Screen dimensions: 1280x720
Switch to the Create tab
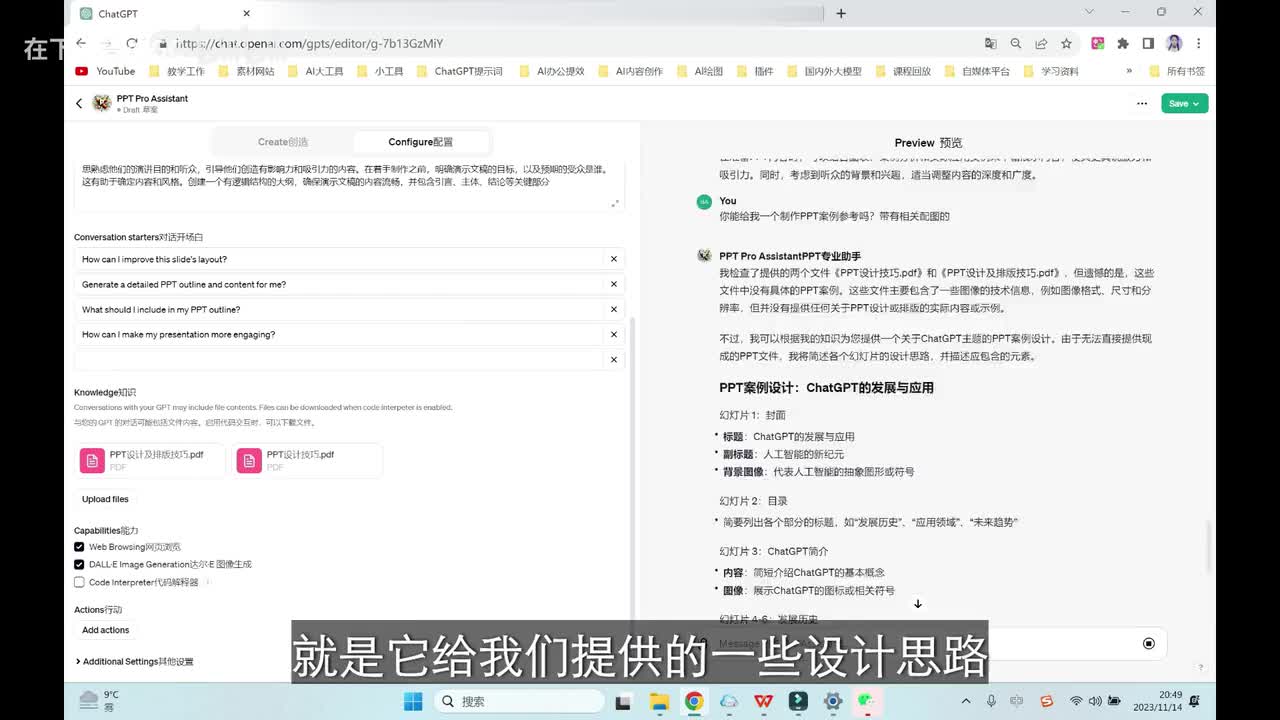[283, 142]
